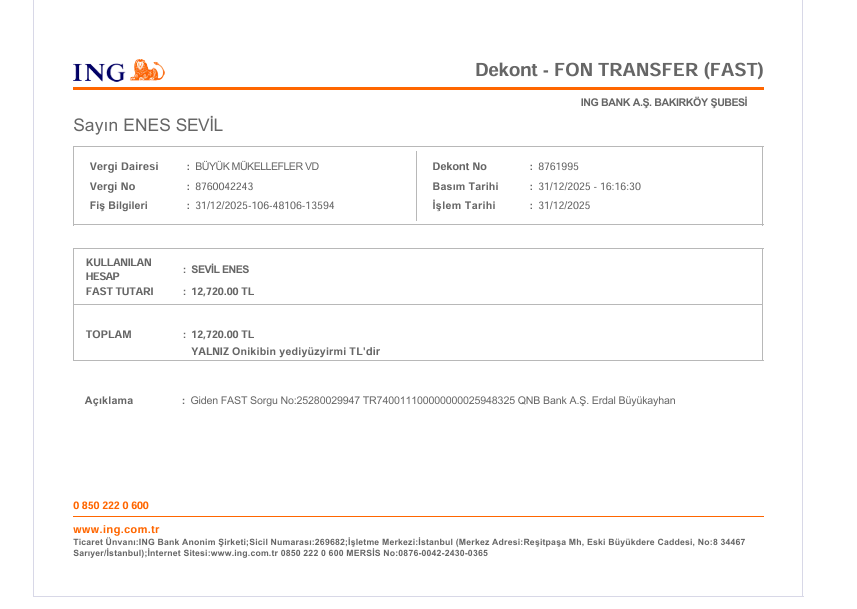
Task: Click the ING lion logo icon
Action: coord(148,70)
